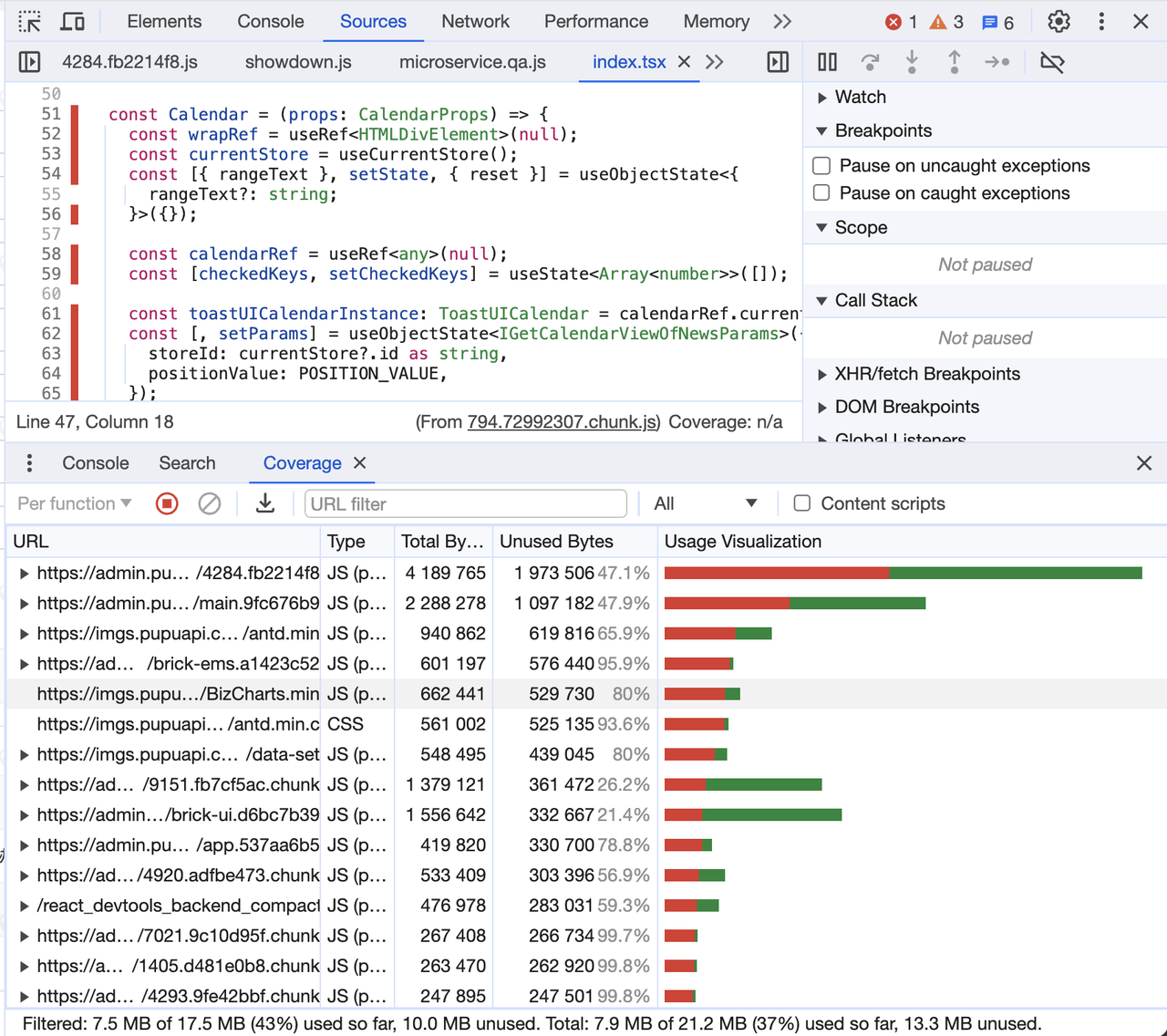This screenshot has width=1167, height=1036.
Task: Click the red errors counter badge
Action: point(901,22)
